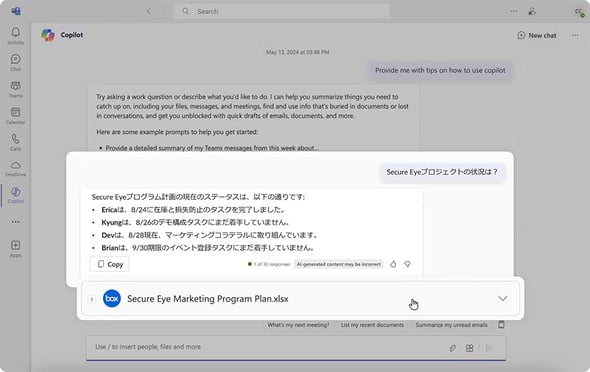Click the Dev marketing collateral line
Image resolution: width=590 pixels, height=372 pixels.
coord(210,235)
